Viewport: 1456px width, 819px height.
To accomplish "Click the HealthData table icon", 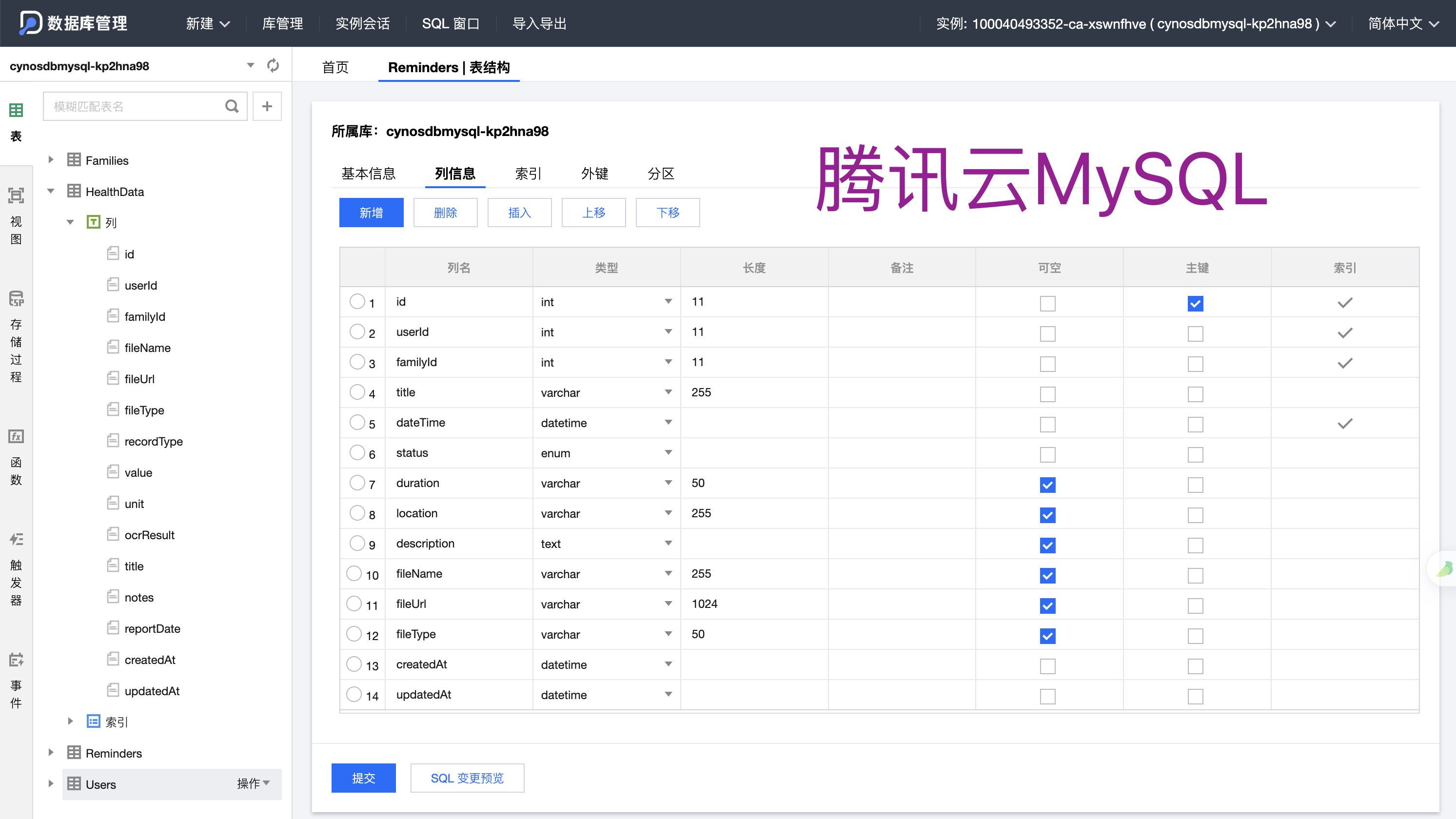I will [74, 191].
